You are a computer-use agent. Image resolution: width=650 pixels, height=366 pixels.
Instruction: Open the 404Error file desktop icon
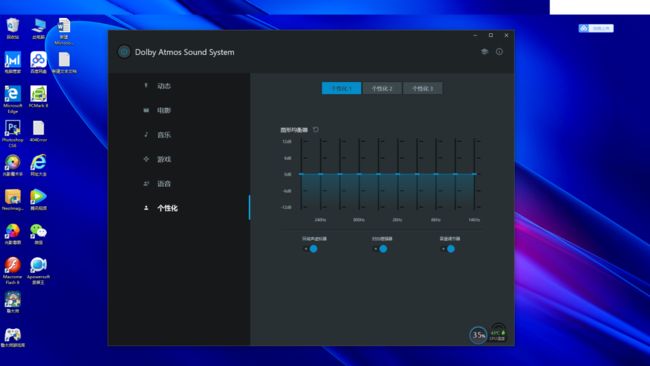39,131
